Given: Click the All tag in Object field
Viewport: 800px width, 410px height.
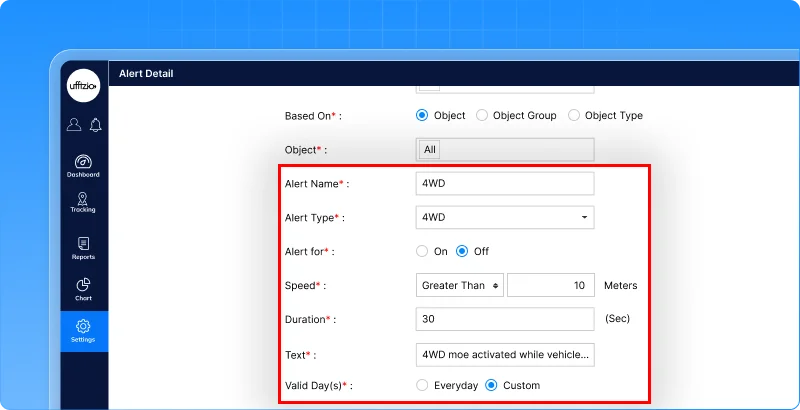Looking at the screenshot, I should [430, 150].
